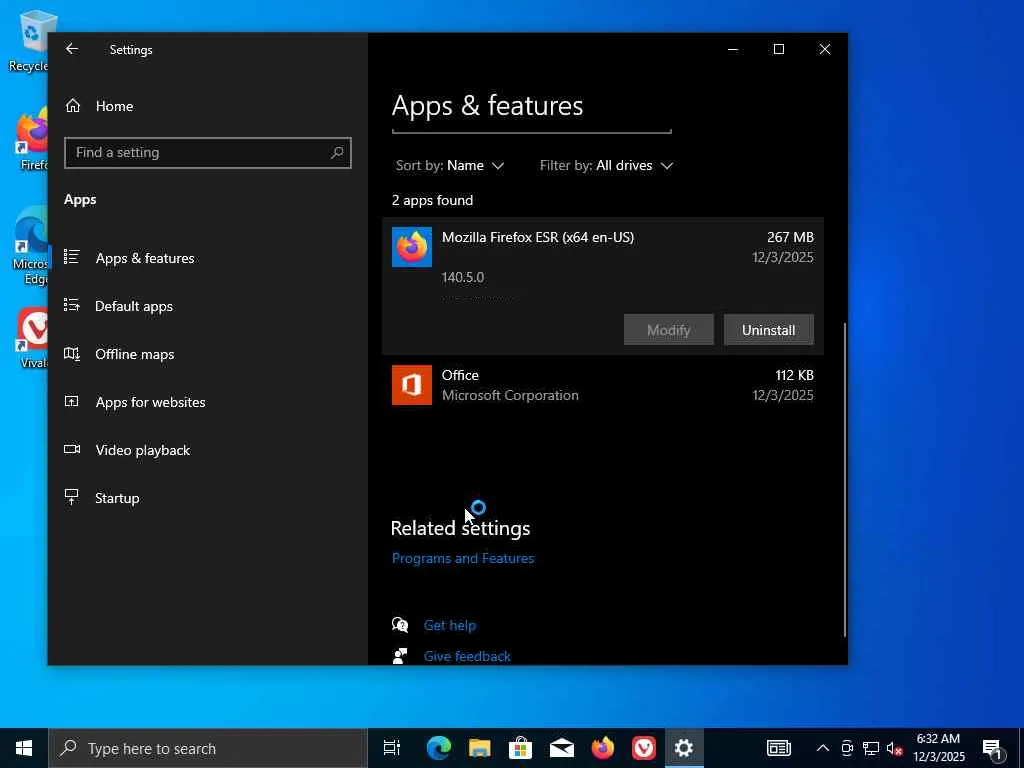
Task: Minimize the Settings window
Action: point(733,49)
